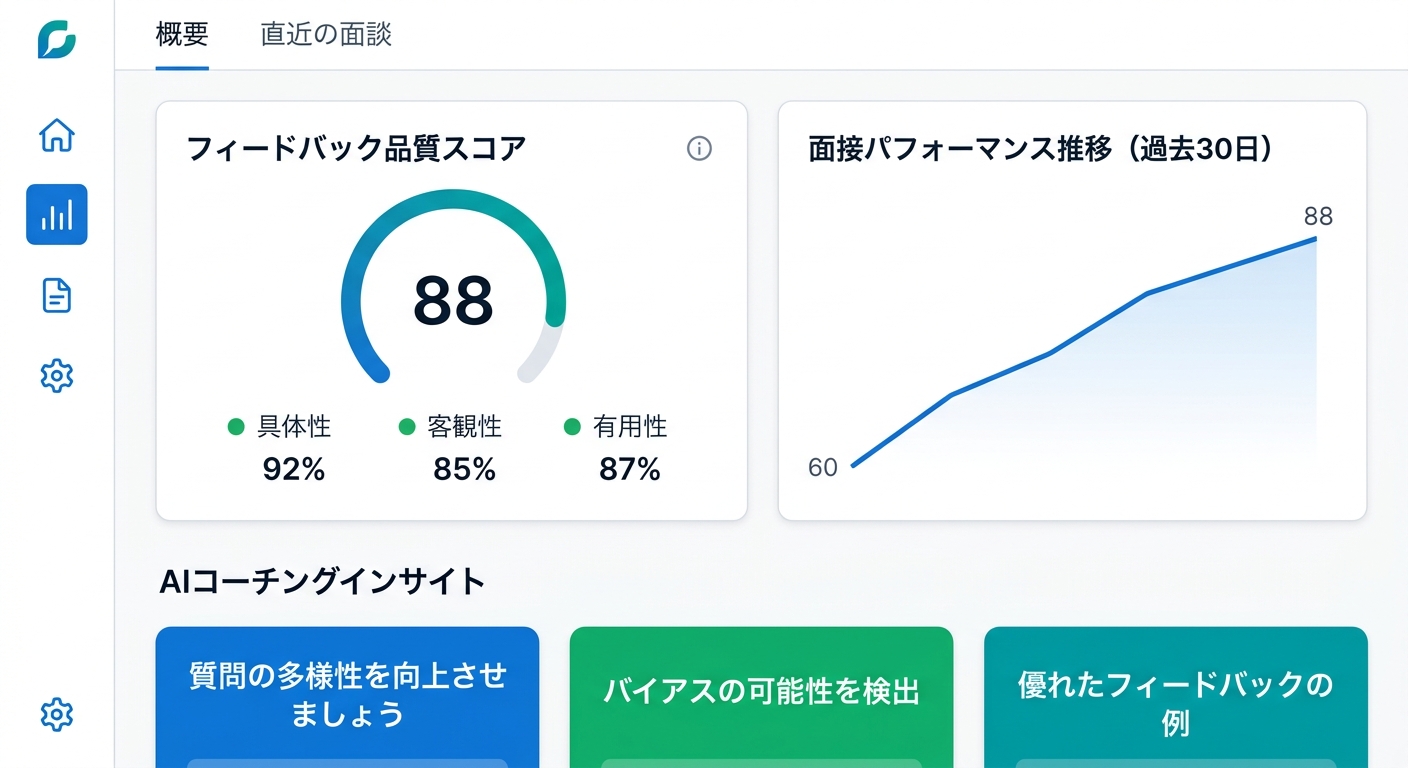Open the 優れたフィードバックの例 insight card
The width and height of the screenshot is (1408, 768).
coord(1176,697)
